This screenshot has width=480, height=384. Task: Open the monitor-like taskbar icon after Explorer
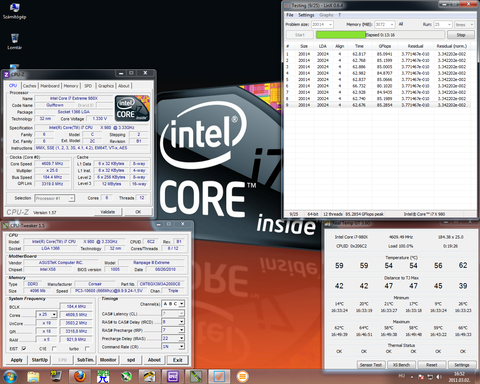pyautogui.click(x=56, y=377)
